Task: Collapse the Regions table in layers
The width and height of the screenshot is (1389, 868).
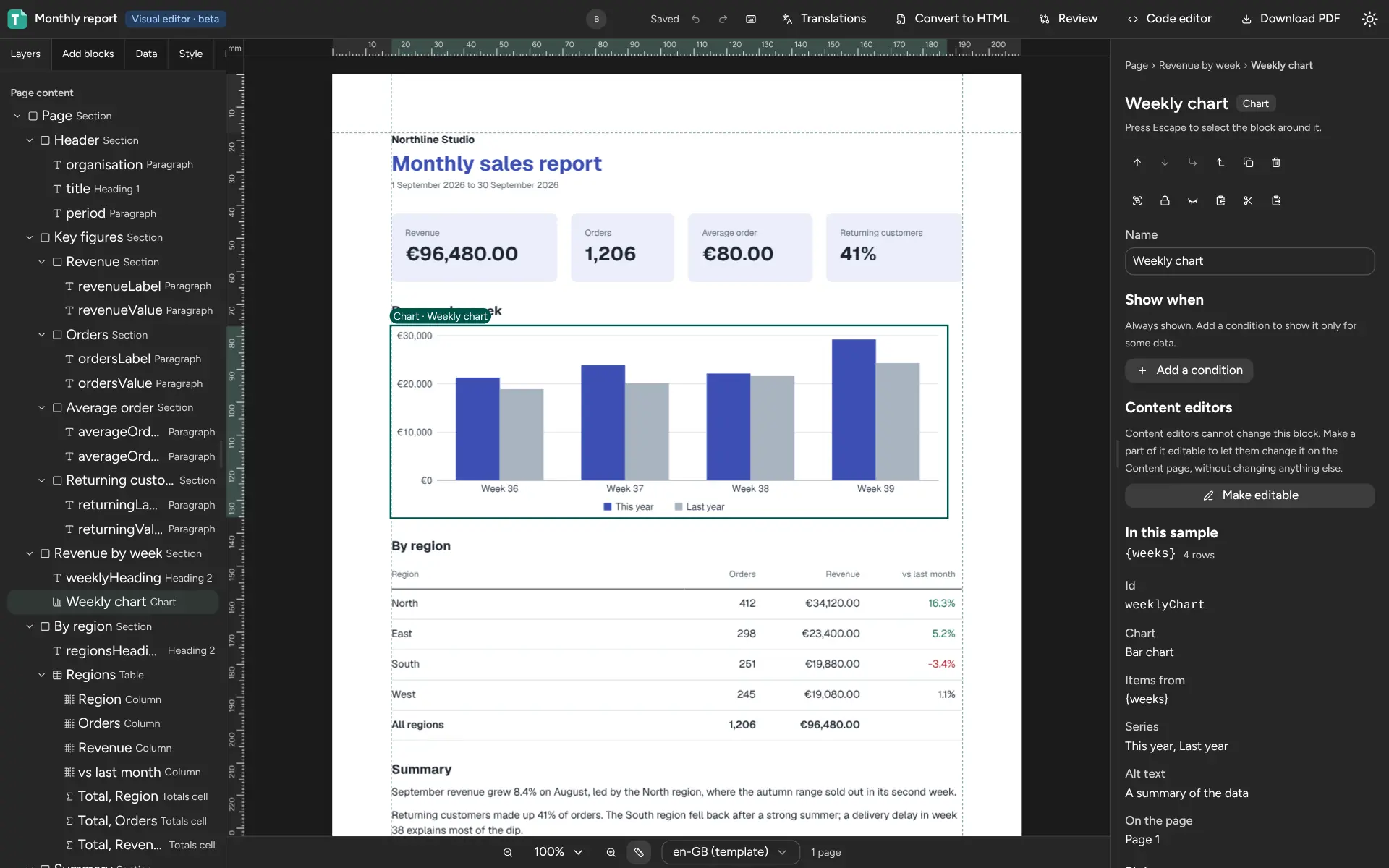Action: pos(42,675)
